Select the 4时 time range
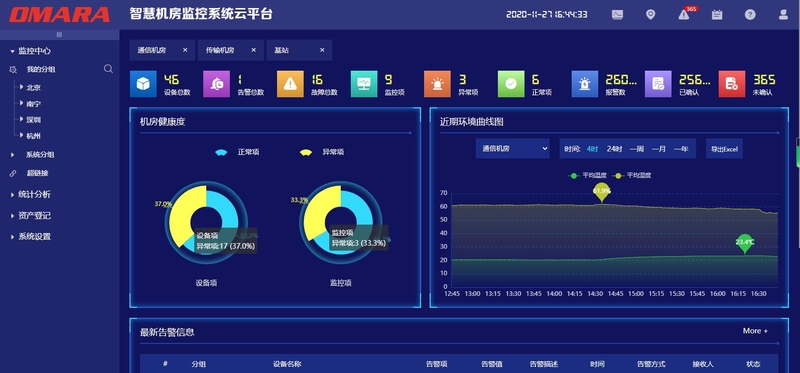800x373 pixels. coord(592,149)
